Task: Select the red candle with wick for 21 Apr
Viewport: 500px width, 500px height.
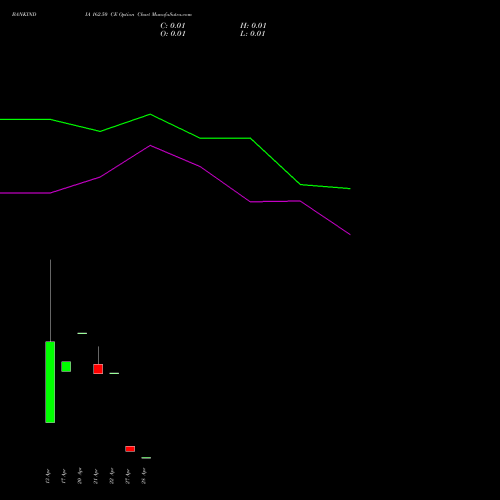Action: coord(98,369)
